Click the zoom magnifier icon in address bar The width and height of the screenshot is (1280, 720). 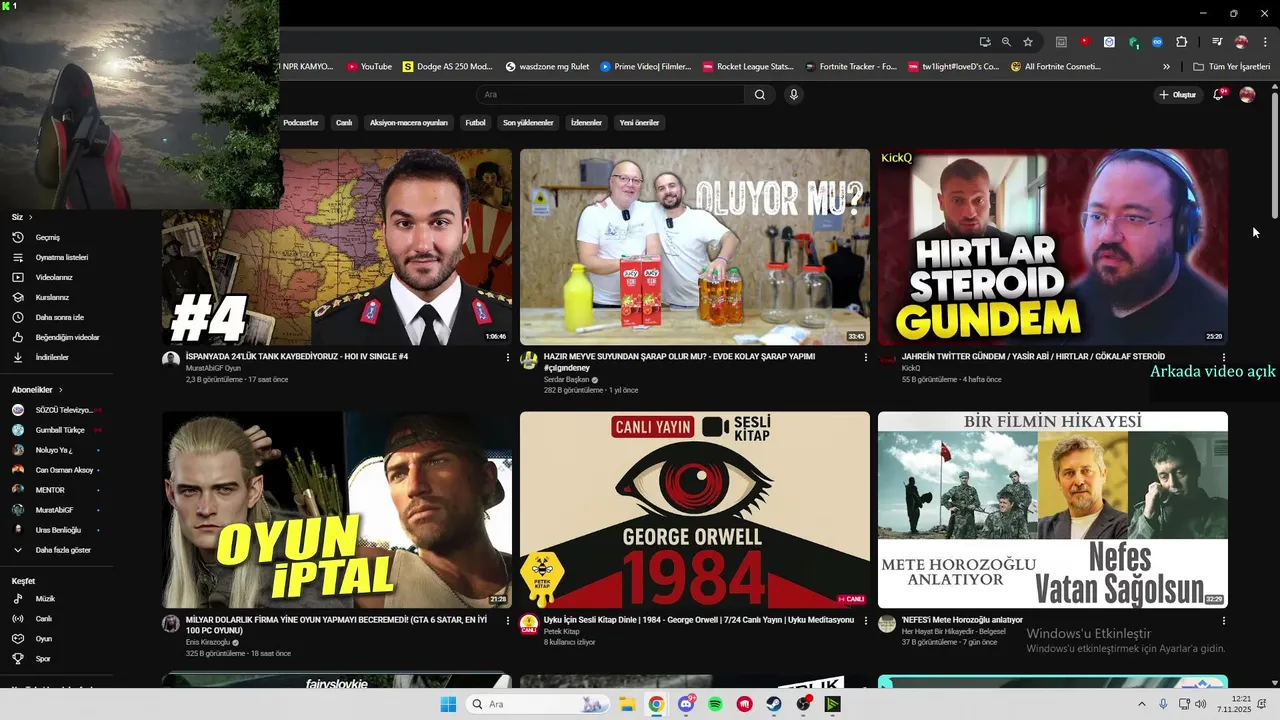point(1006,42)
